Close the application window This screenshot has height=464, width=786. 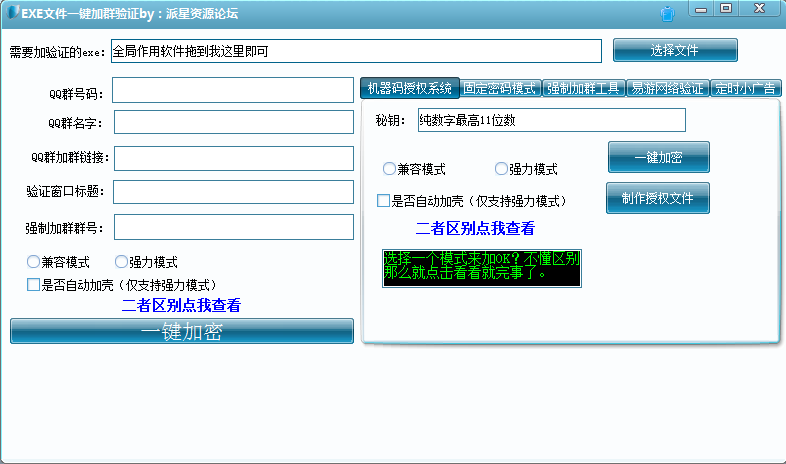coord(759,9)
